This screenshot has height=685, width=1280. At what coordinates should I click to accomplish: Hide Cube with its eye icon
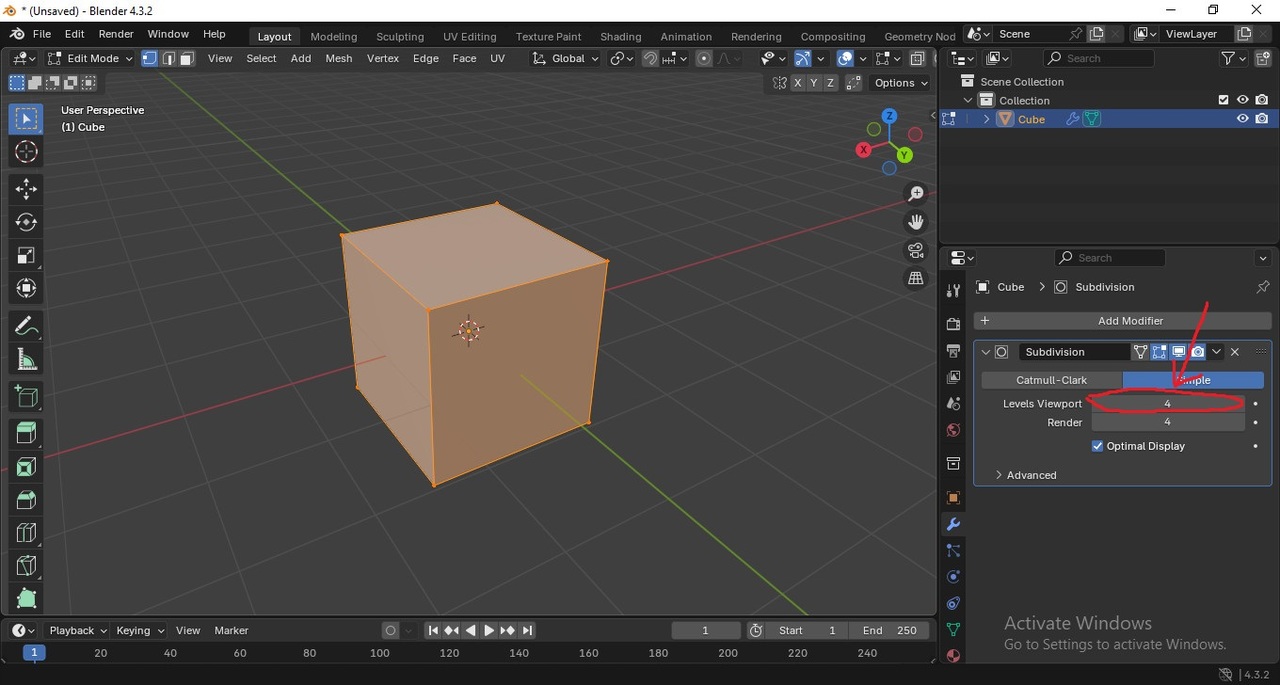point(1242,119)
